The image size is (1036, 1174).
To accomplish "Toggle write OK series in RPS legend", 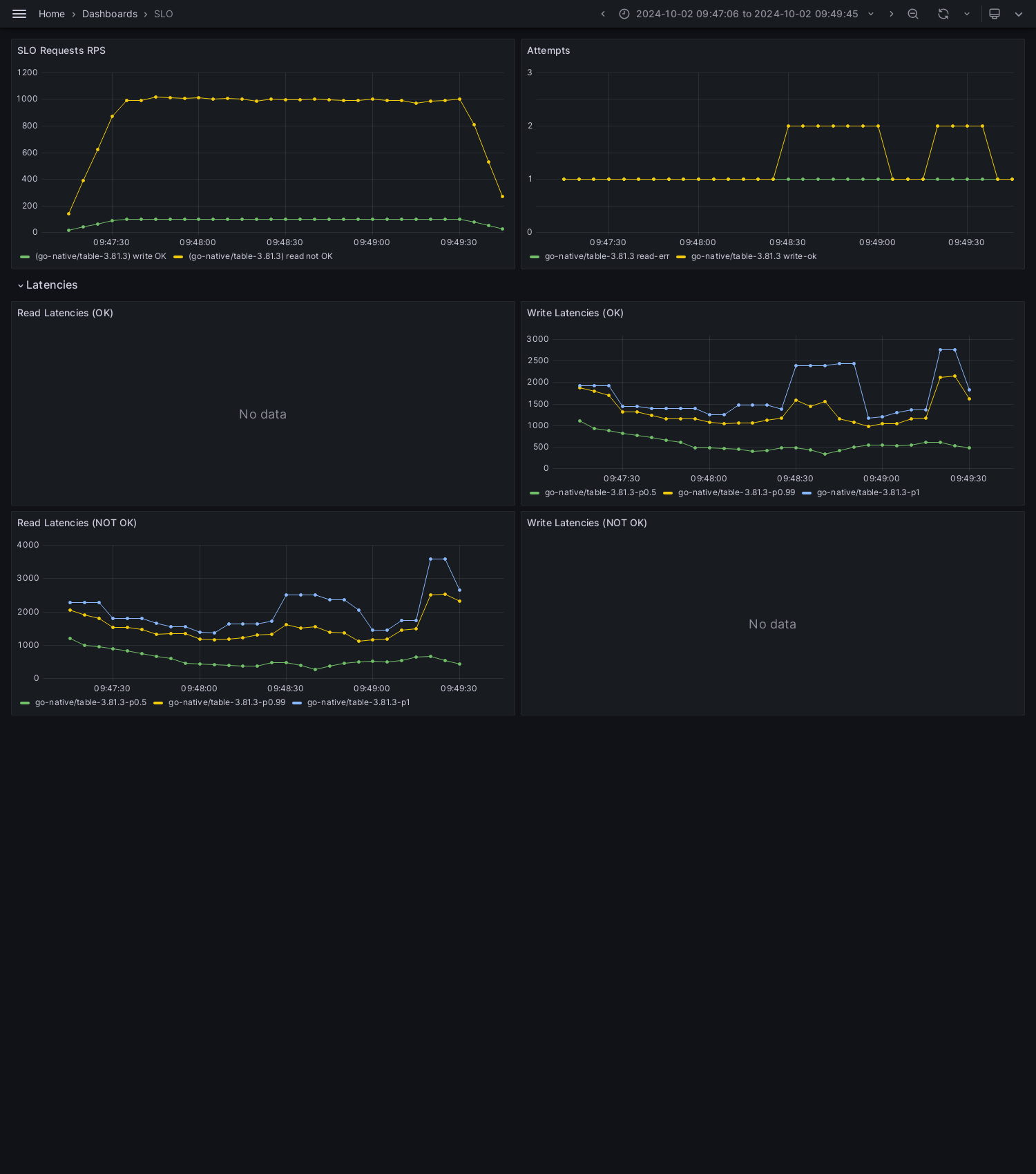I will [x=101, y=256].
